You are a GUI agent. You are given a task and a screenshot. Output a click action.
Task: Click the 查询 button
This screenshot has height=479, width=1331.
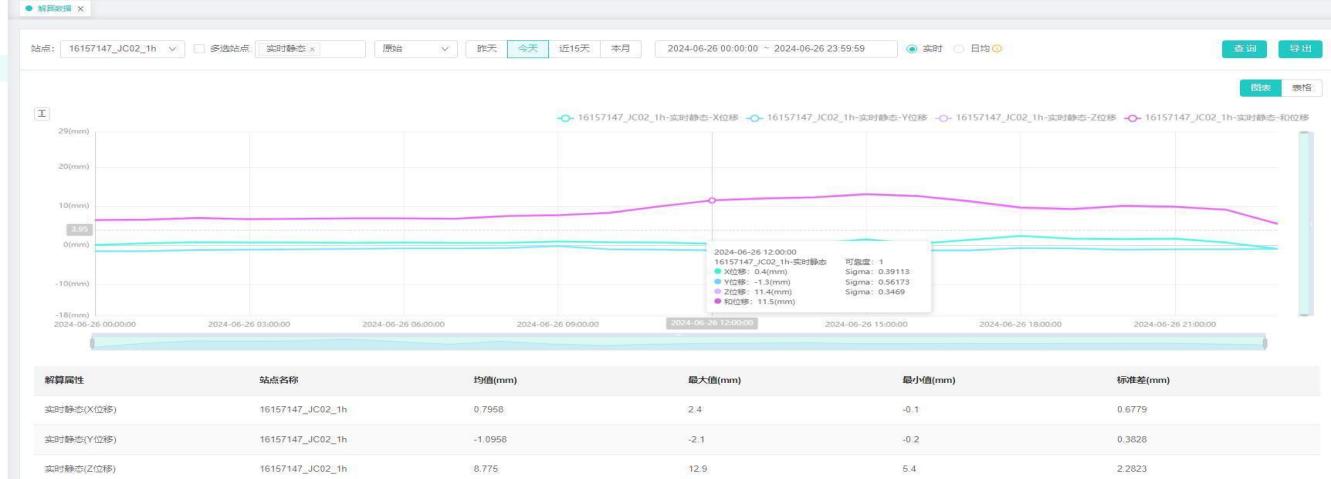pyautogui.click(x=1245, y=48)
